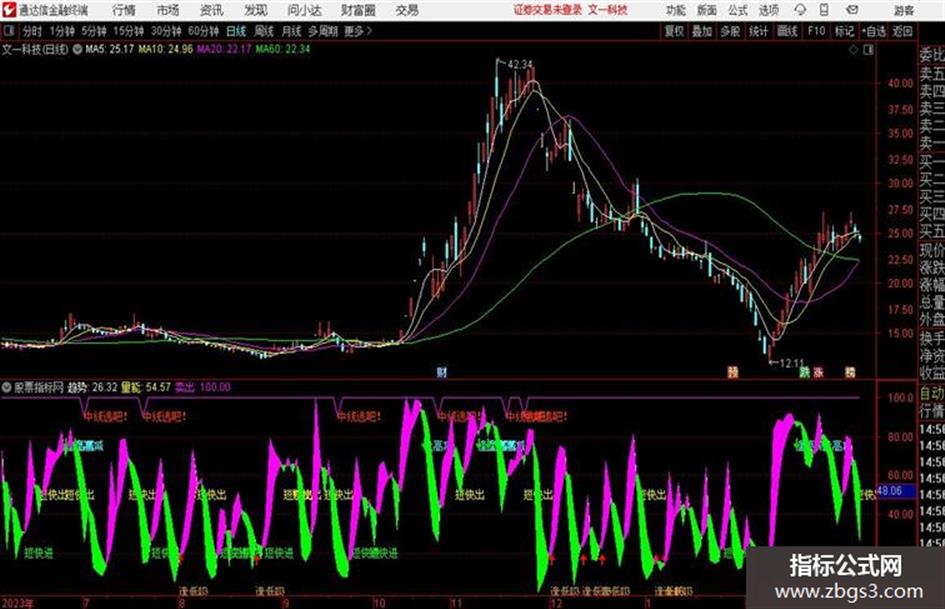The height and width of the screenshot is (609, 945).
Task: Click the 文一科技 stock name in title bar
Action: click(608, 10)
